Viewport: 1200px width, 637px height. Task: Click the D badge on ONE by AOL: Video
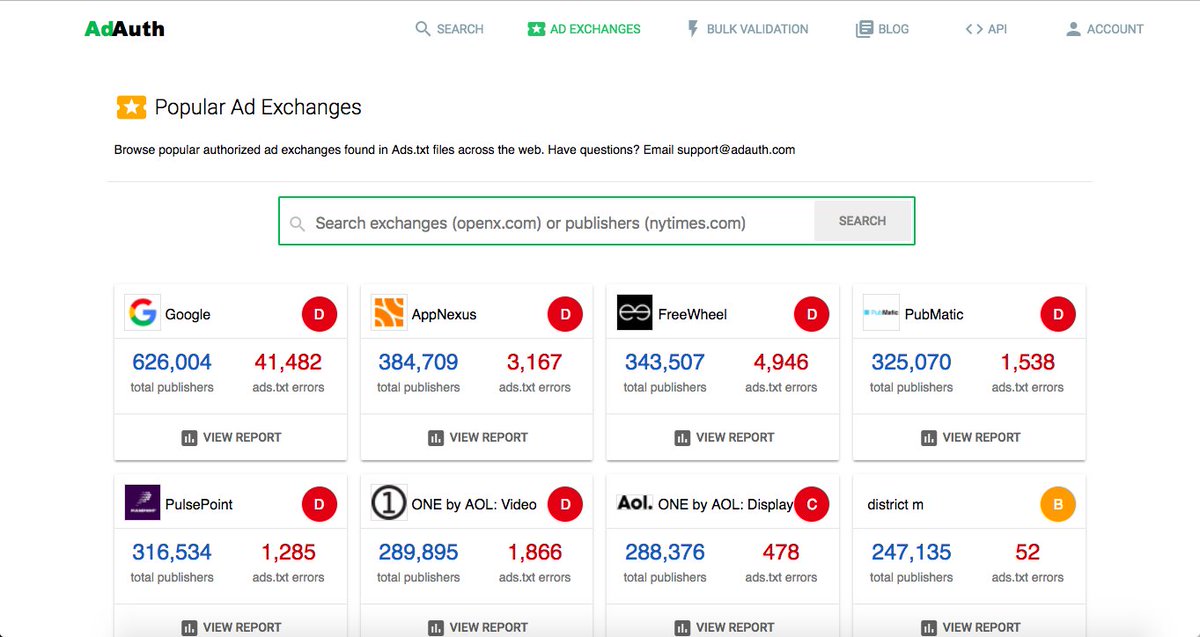[565, 504]
